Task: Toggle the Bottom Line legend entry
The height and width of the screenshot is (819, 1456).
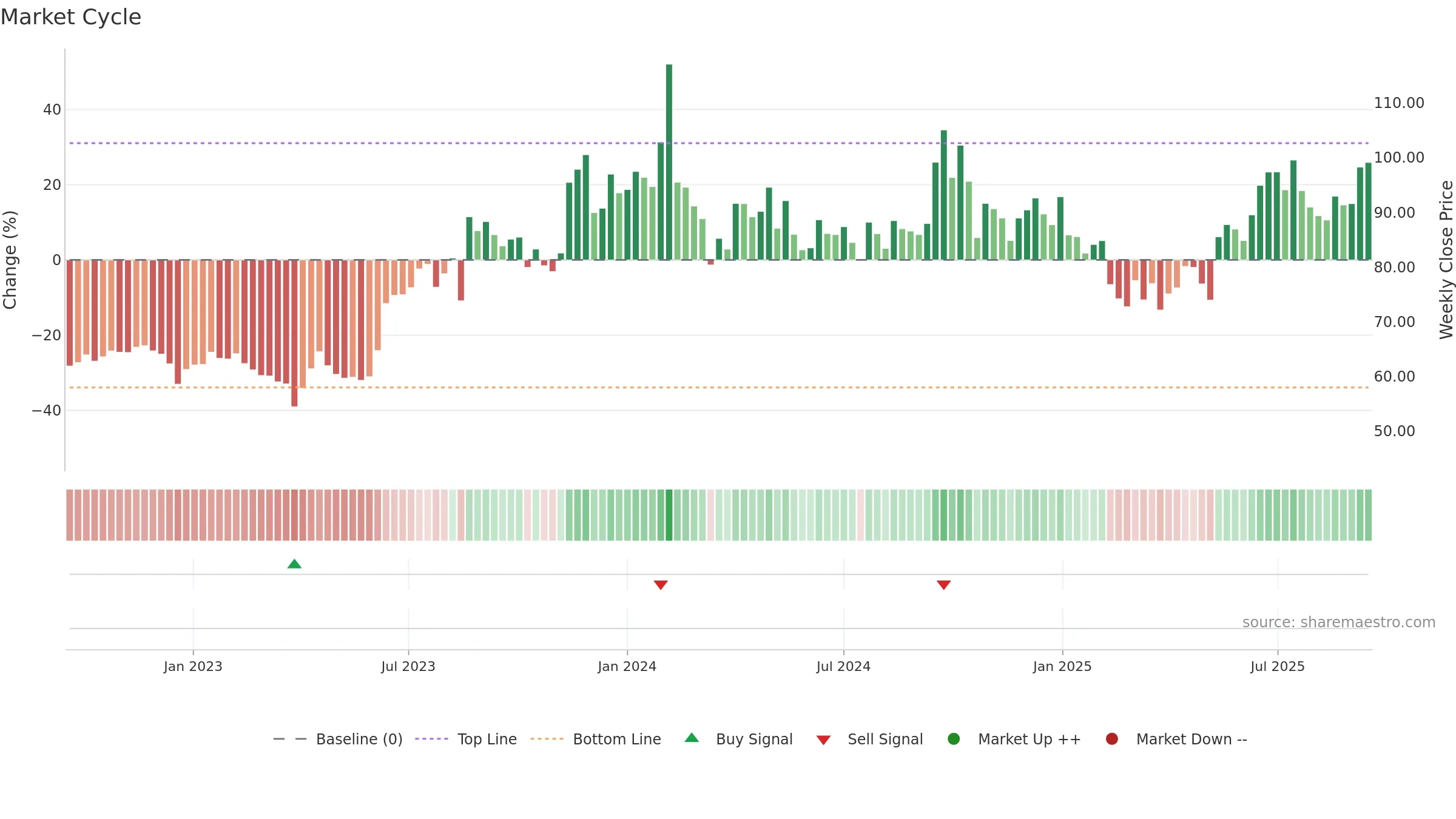Action: [596, 739]
